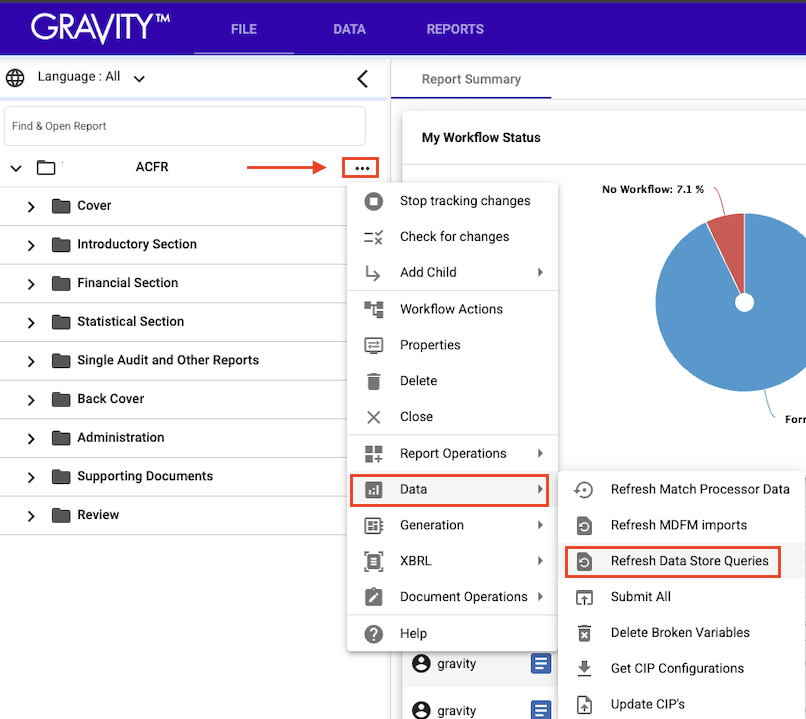Click the Check for changes icon
This screenshot has width=806, height=719.
[x=374, y=237]
